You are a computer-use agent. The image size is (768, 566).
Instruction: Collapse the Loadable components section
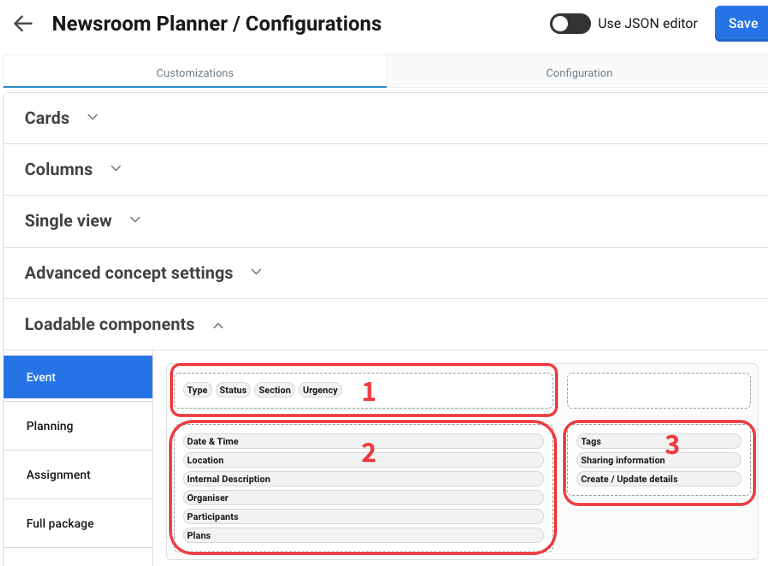219,325
